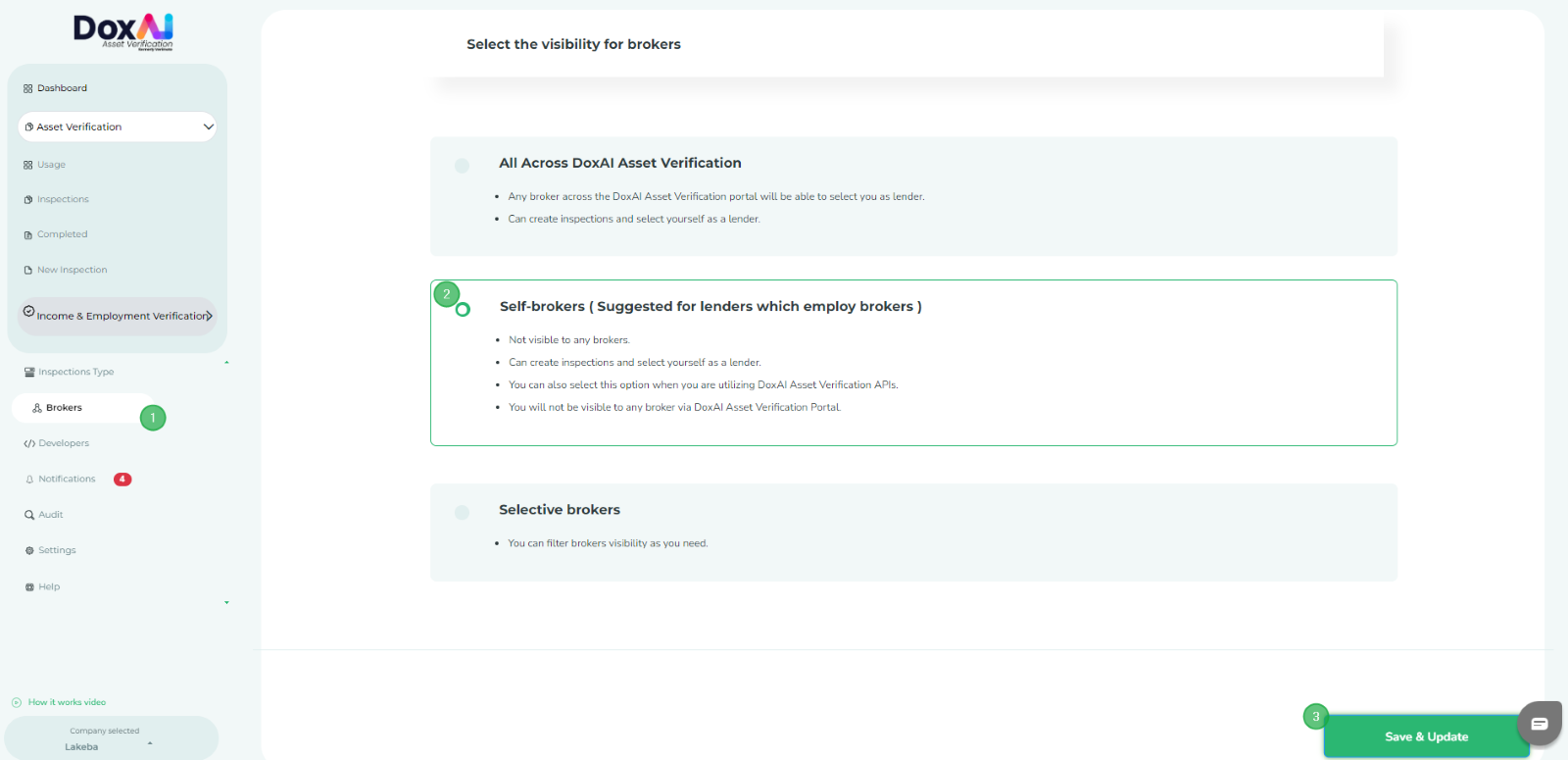Choose the Selective brokers radio option

[462, 512]
